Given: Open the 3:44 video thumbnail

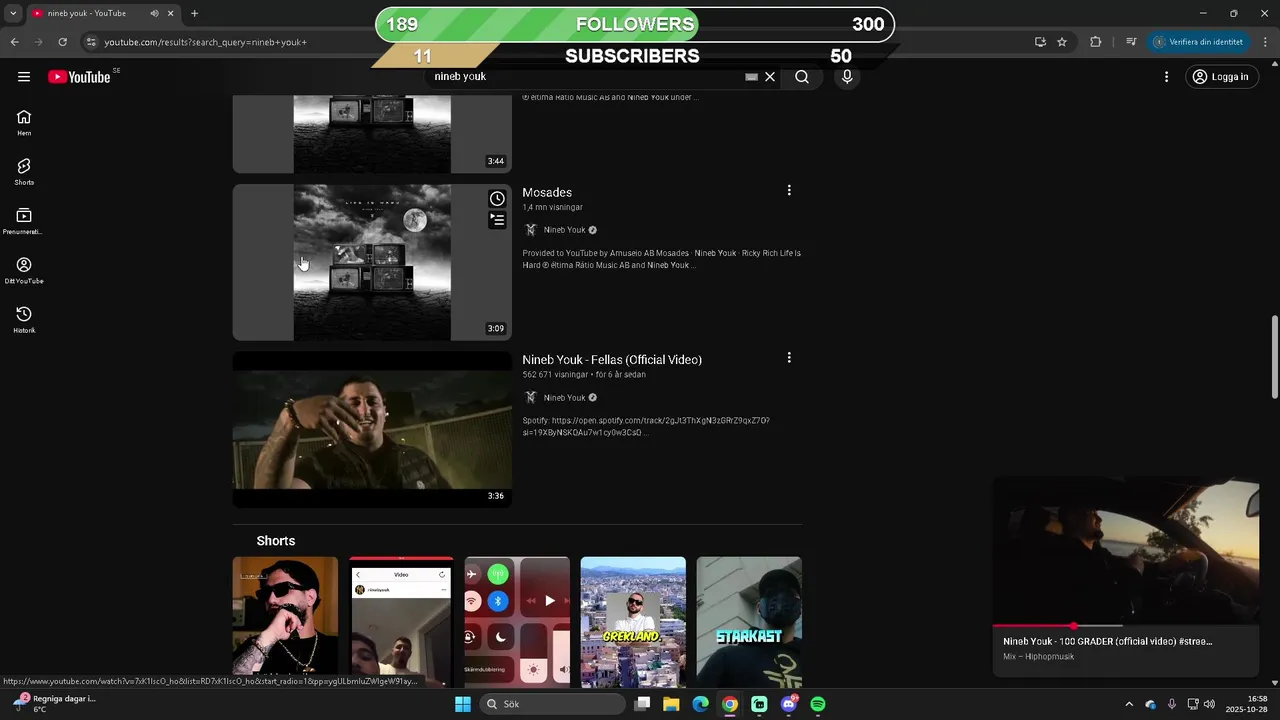Looking at the screenshot, I should (x=372, y=134).
